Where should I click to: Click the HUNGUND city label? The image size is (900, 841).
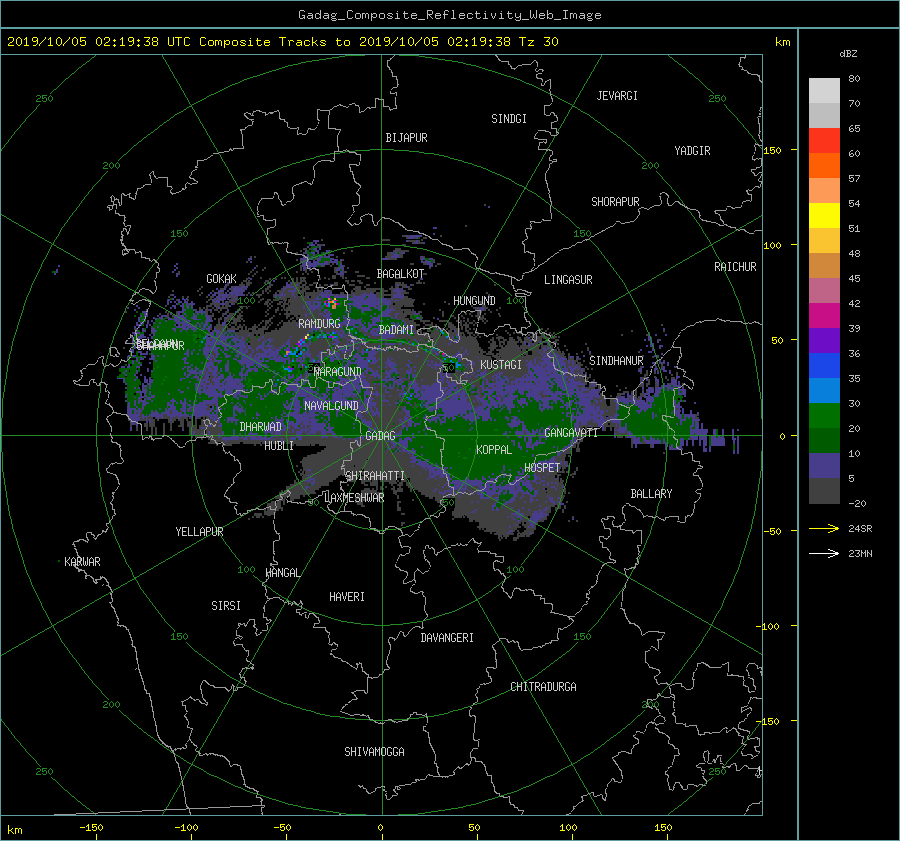(x=474, y=301)
